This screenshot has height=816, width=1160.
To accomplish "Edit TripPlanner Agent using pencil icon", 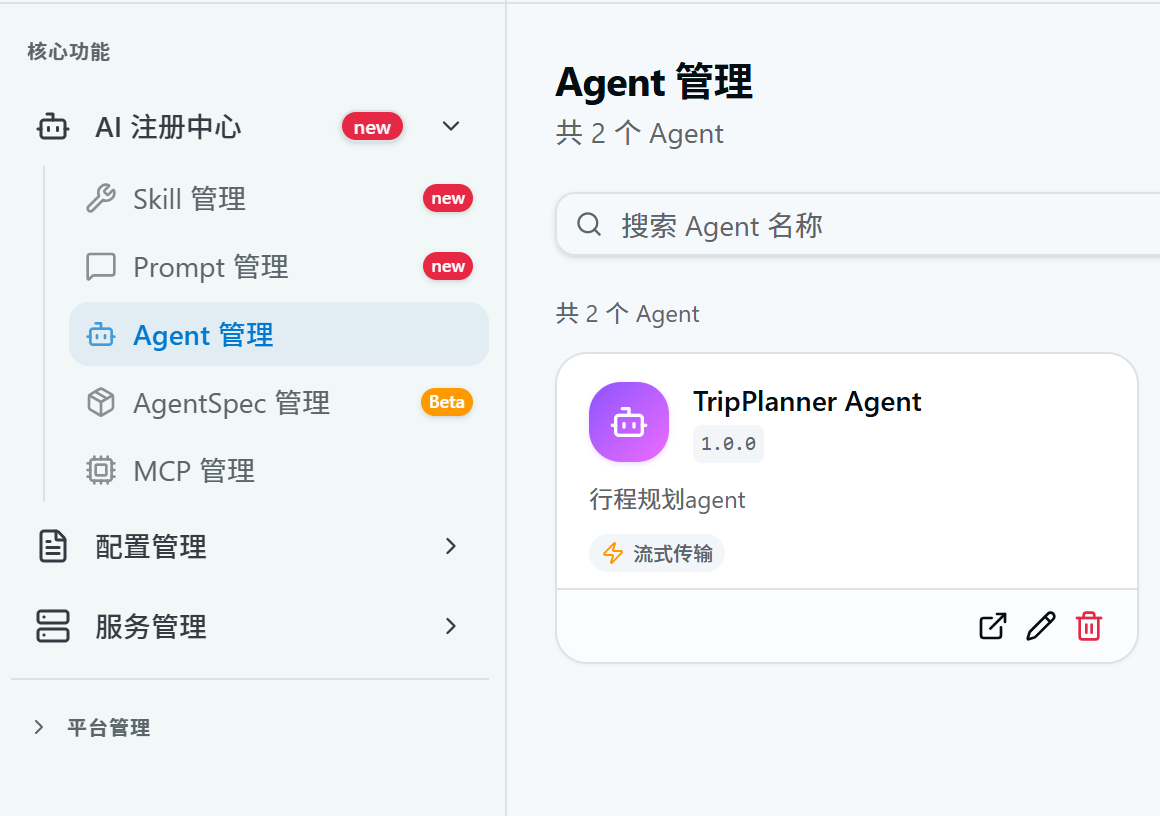I will pyautogui.click(x=1041, y=626).
